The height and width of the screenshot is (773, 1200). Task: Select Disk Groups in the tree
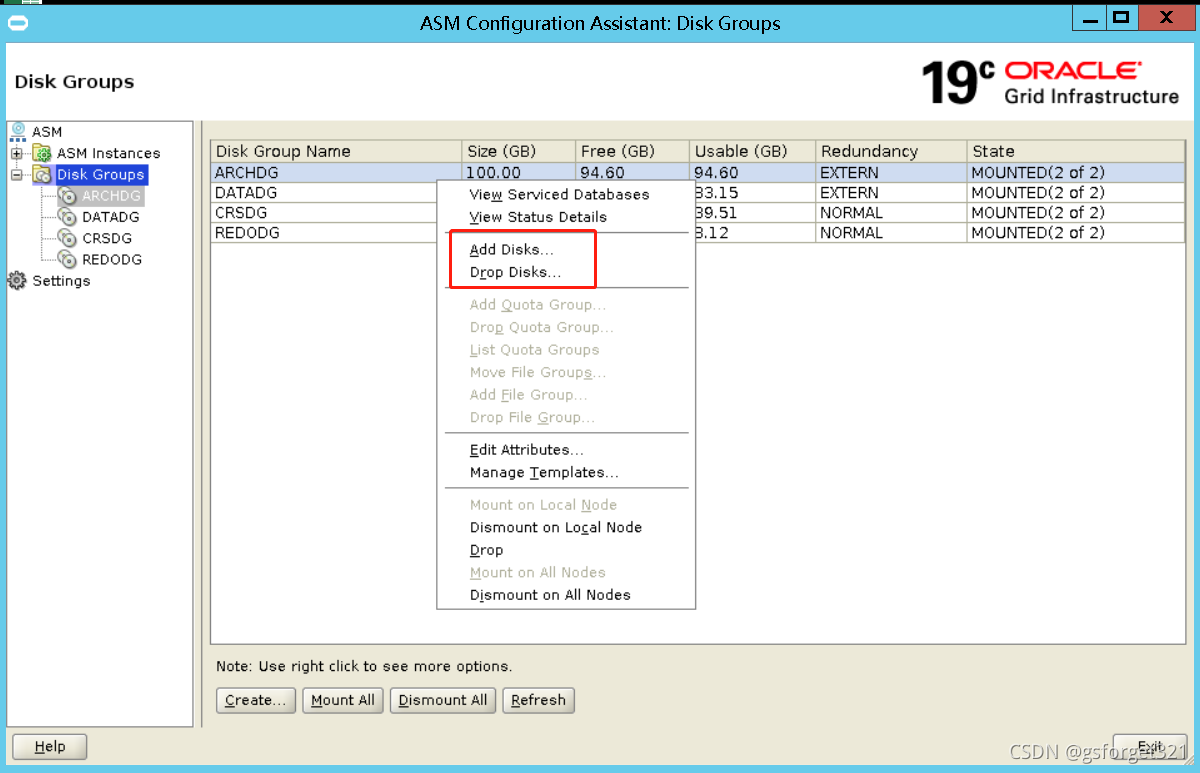(100, 175)
